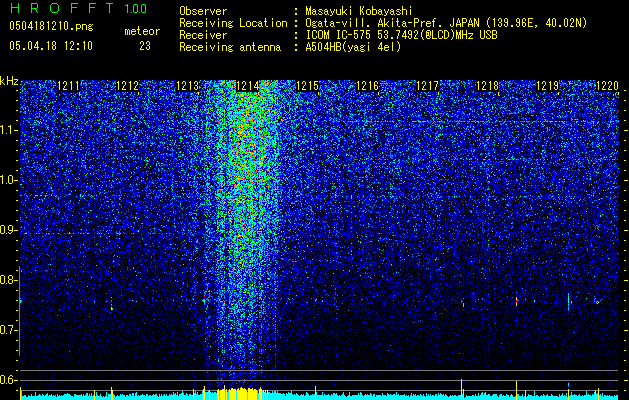This screenshot has width=629, height=400.
Task: Click observer name Masayuki Kobayashi
Action: 359,11
